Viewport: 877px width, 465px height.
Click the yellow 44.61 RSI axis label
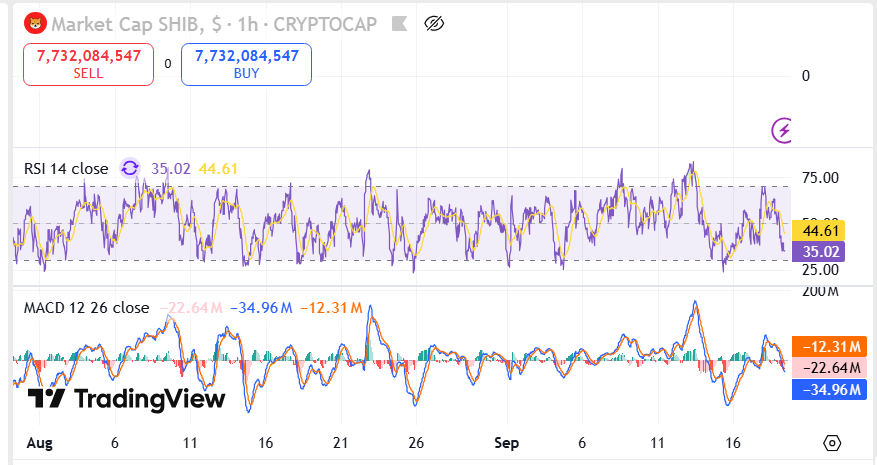coord(818,231)
